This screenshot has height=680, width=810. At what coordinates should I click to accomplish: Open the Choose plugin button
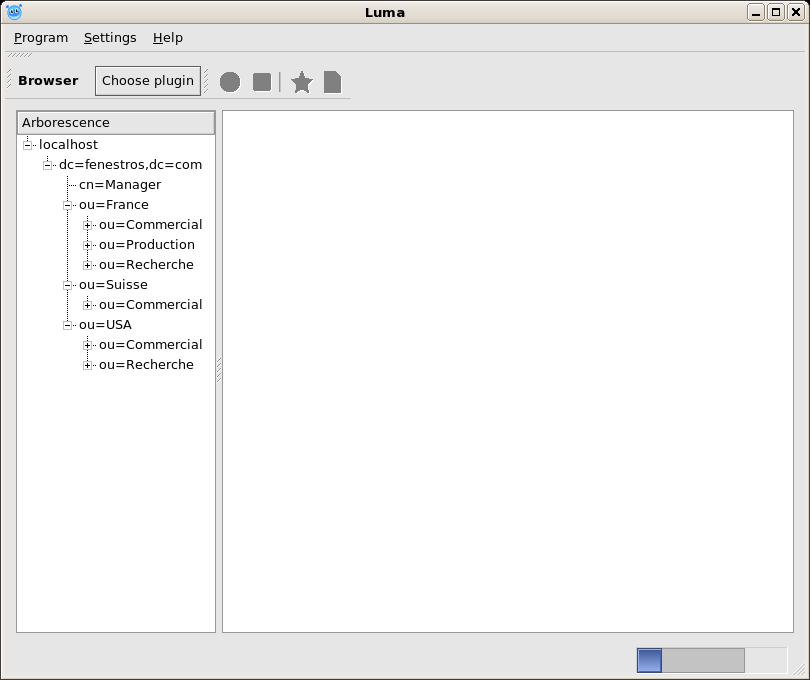(x=148, y=81)
